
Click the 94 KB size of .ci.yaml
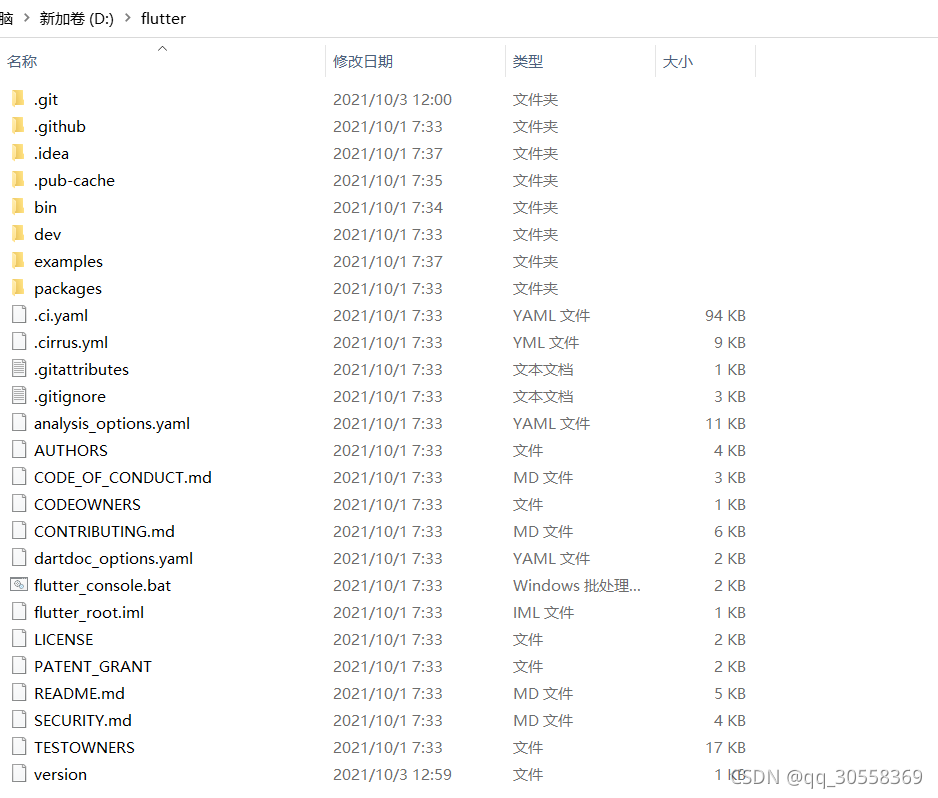point(725,315)
